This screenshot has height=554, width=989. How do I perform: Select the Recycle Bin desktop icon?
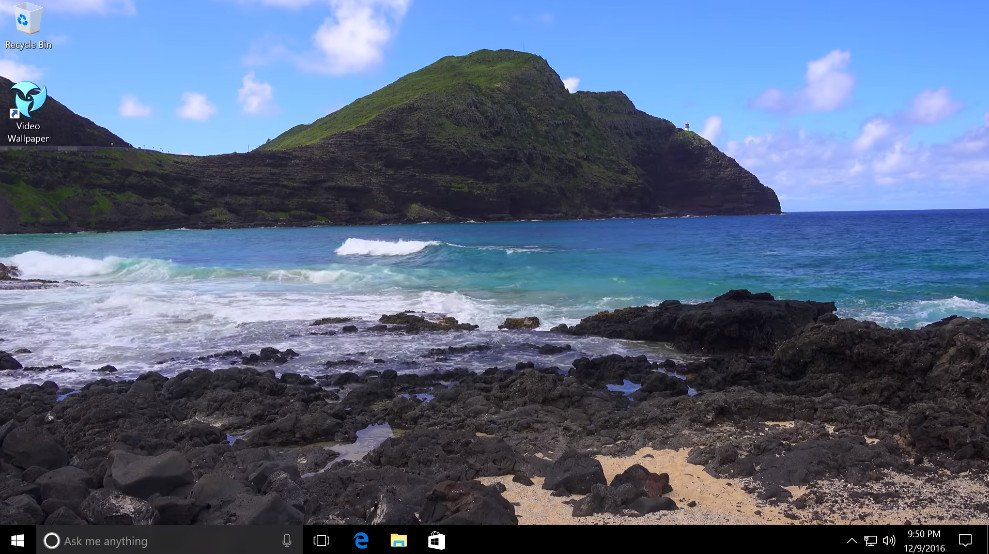pyautogui.click(x=28, y=19)
